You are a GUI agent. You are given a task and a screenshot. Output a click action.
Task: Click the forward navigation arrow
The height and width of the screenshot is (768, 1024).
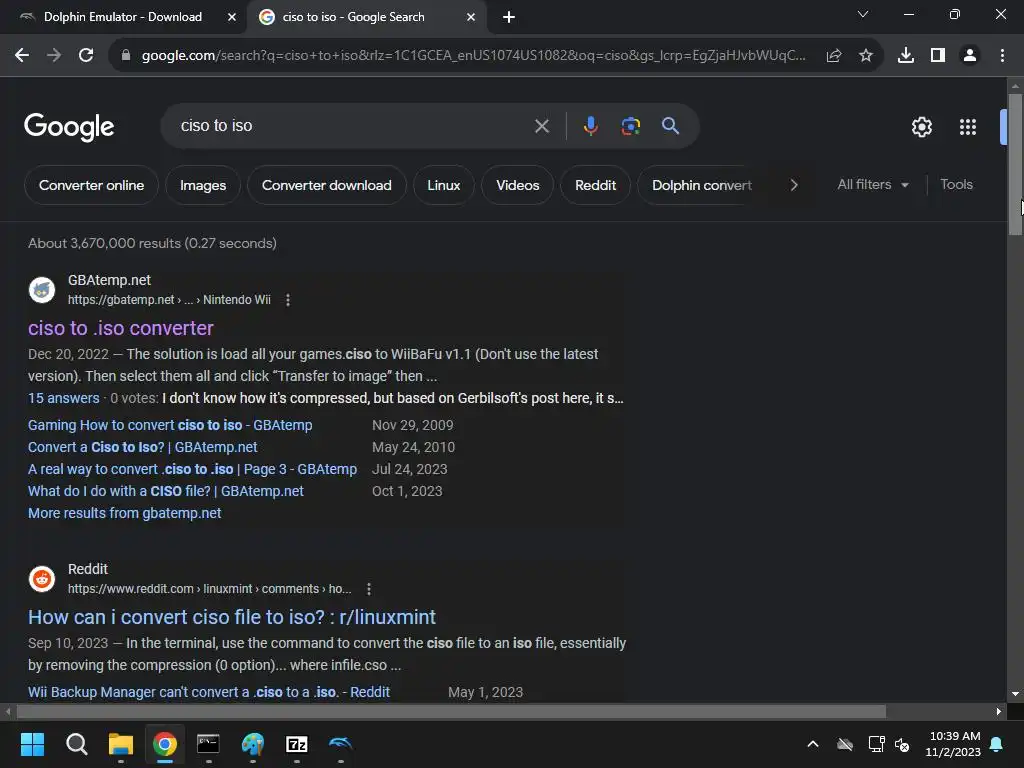coord(54,56)
